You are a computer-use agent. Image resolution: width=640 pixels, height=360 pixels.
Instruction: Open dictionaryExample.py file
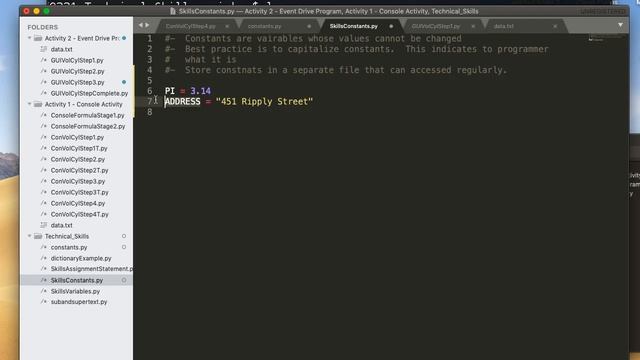point(81,258)
